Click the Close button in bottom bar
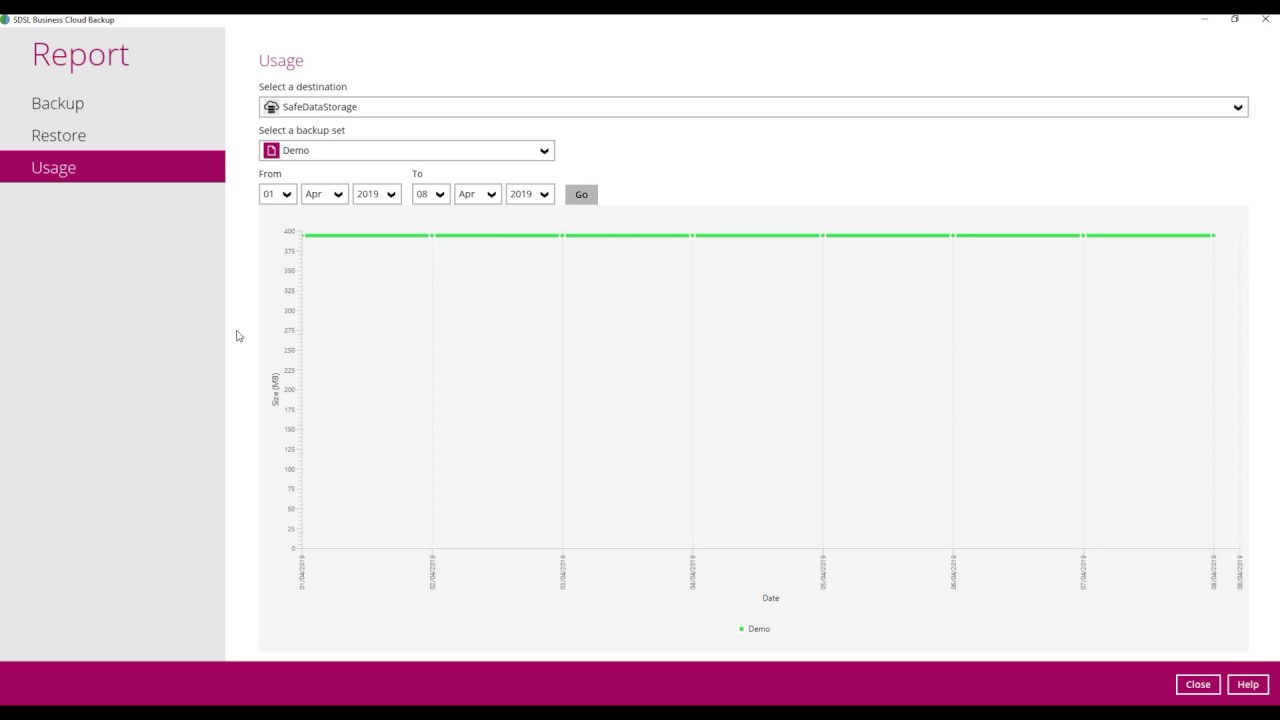Screen dimensions: 1280x720 1198,684
